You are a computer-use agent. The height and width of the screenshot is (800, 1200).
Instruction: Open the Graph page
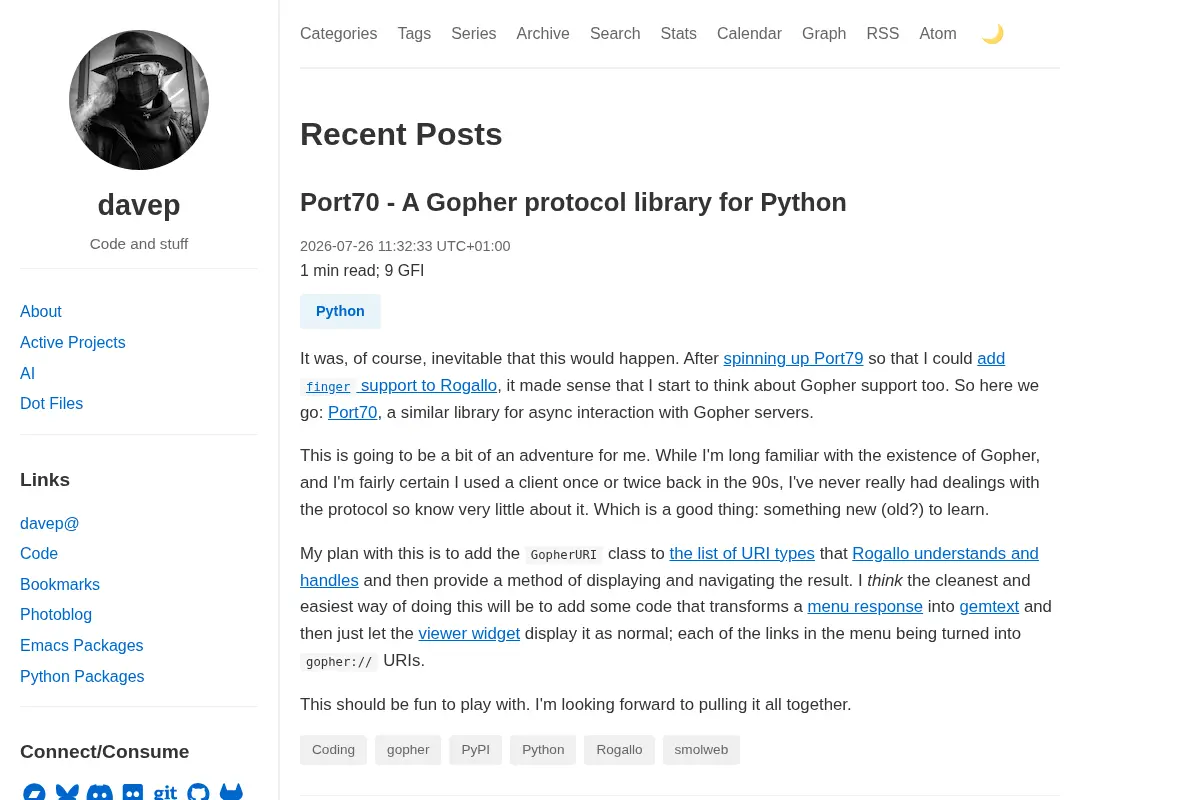coord(824,34)
